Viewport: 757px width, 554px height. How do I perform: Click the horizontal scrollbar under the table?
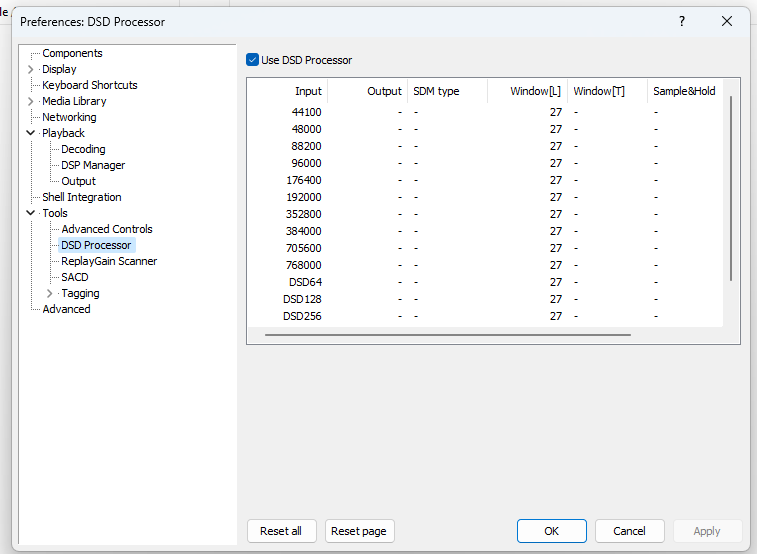click(x=447, y=335)
